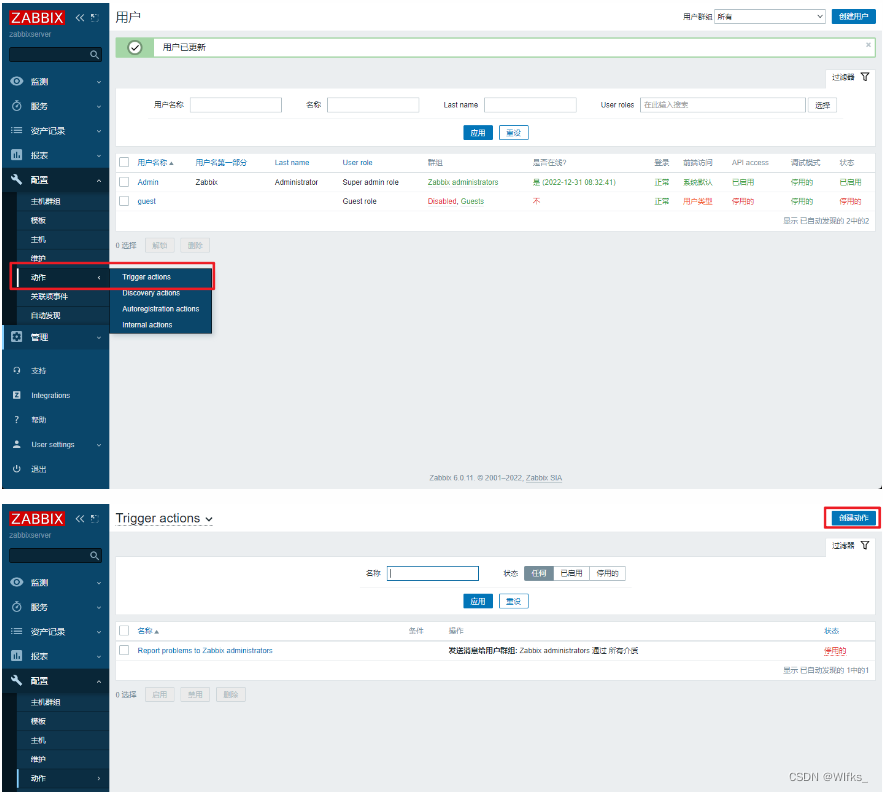Screen dimensions: 883x792
Task: Click the 创建用户 button
Action: pos(853,16)
